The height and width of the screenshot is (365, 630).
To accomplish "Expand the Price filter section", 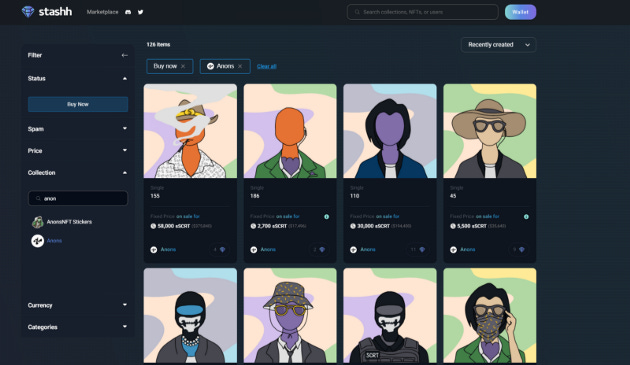I will pyautogui.click(x=78, y=151).
